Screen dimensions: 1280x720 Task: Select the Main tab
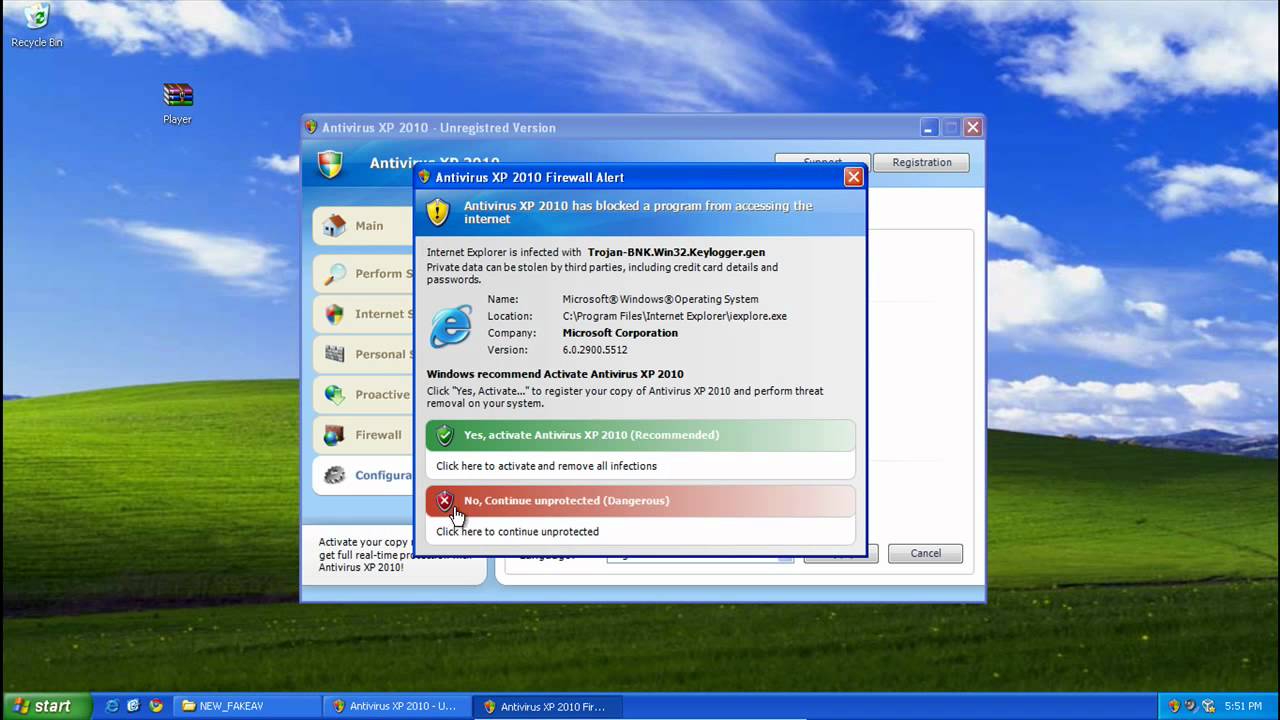pos(364,225)
